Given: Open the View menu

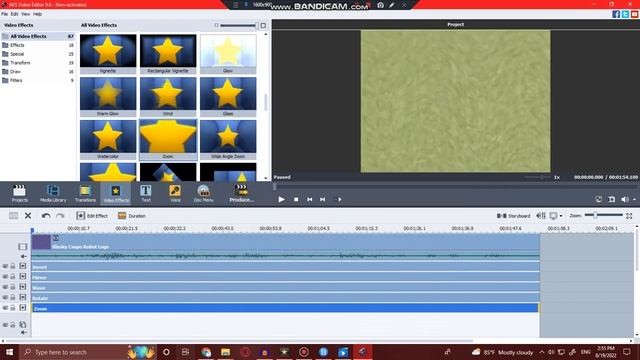Looking at the screenshot, I should pyautogui.click(x=25, y=14).
